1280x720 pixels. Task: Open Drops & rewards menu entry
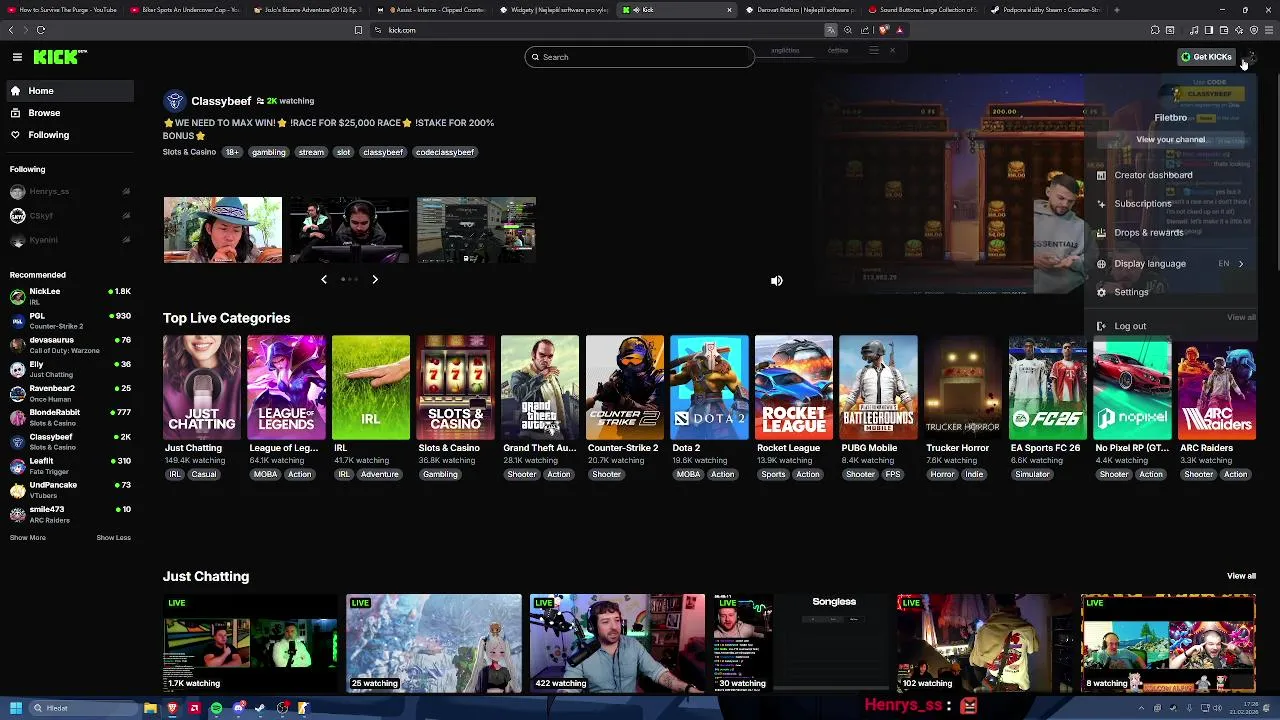(1170, 233)
